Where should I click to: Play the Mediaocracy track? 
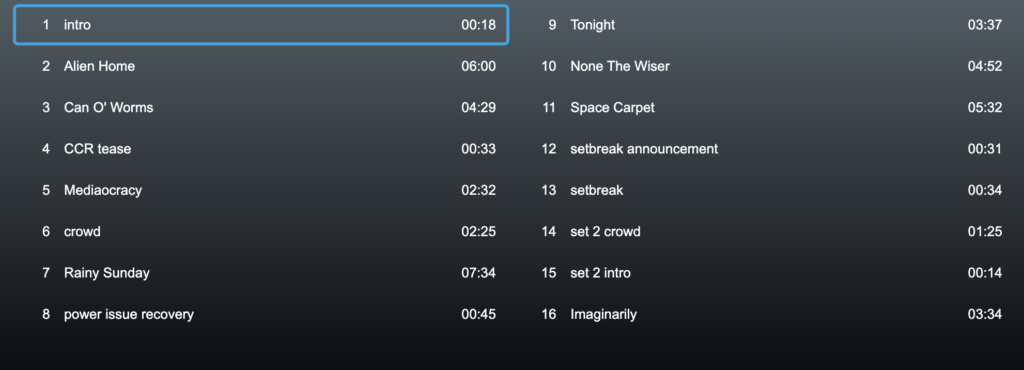(261, 191)
